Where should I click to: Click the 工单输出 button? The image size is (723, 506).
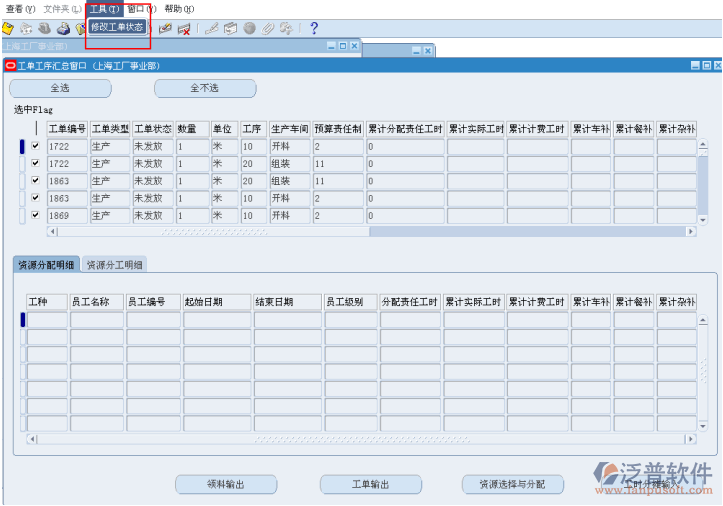371,484
